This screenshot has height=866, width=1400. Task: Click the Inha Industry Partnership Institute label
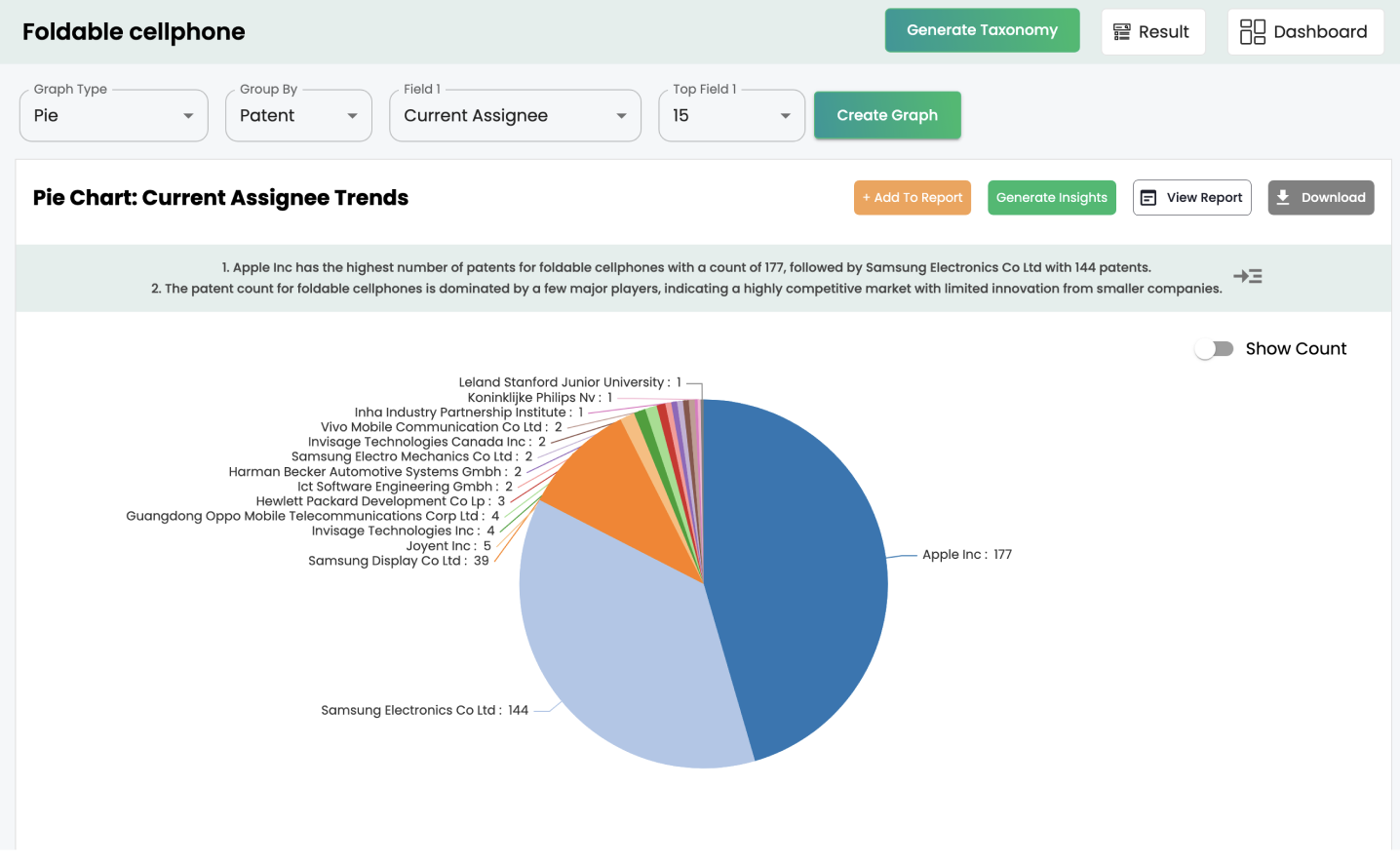469,413
